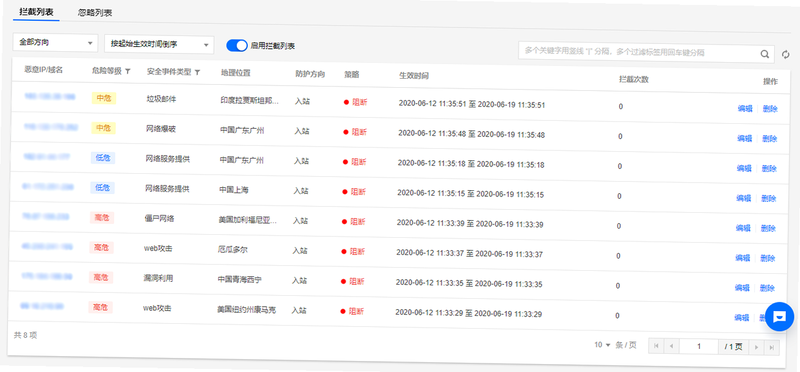The height and width of the screenshot is (372, 800).
Task: Click the 垃圾邮件 event type cell
Action: 161,99
